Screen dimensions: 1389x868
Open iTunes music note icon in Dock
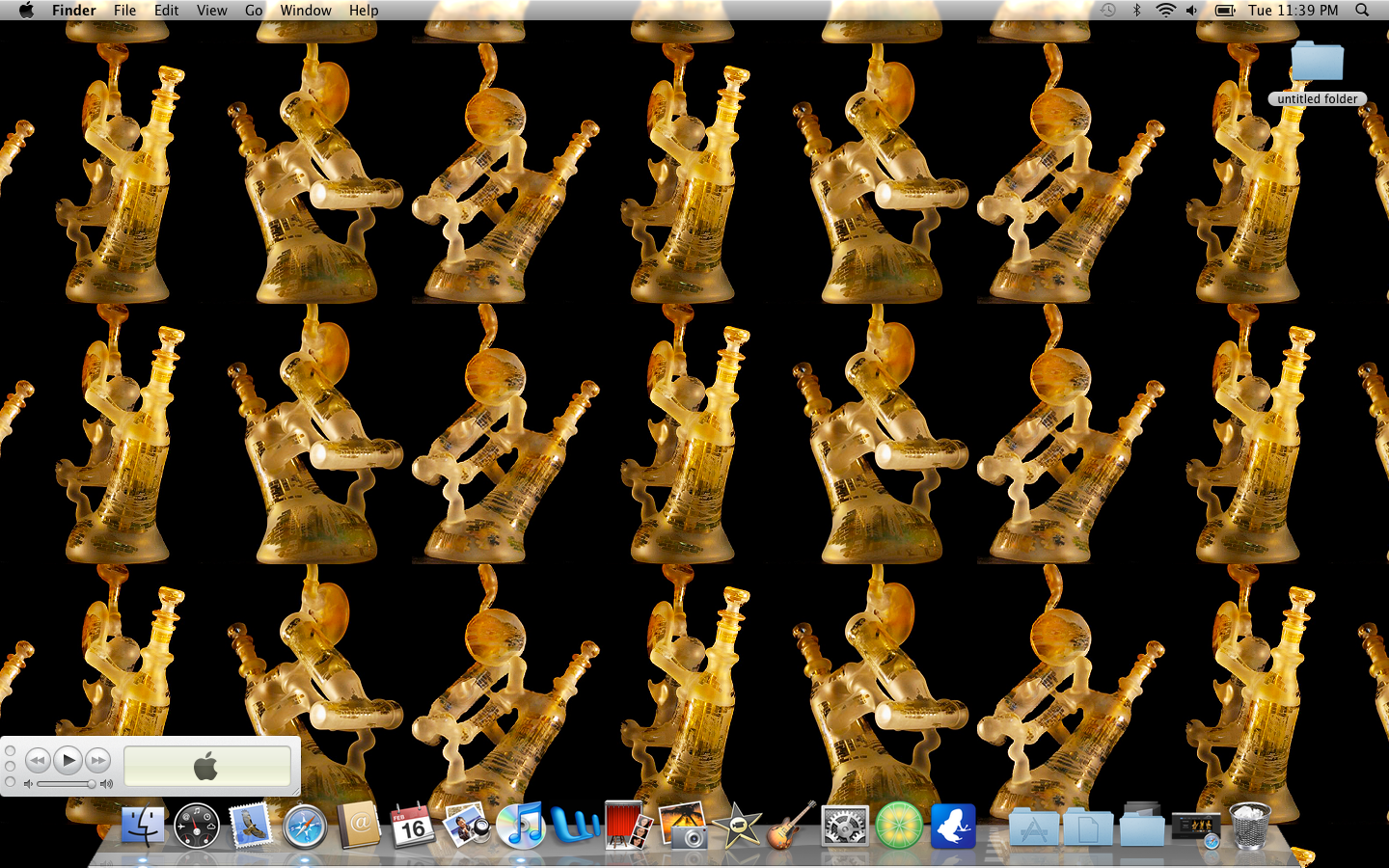pos(521,827)
